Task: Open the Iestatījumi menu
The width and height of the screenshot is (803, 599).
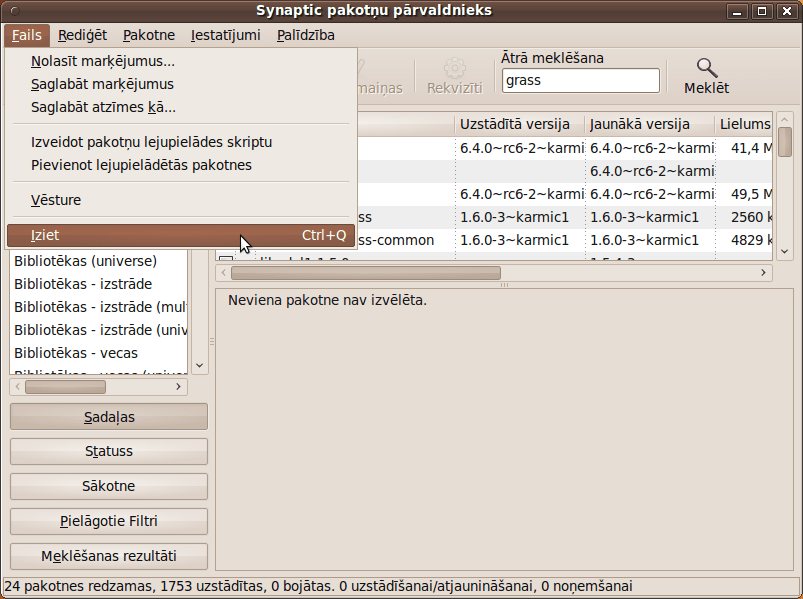Action: click(226, 35)
